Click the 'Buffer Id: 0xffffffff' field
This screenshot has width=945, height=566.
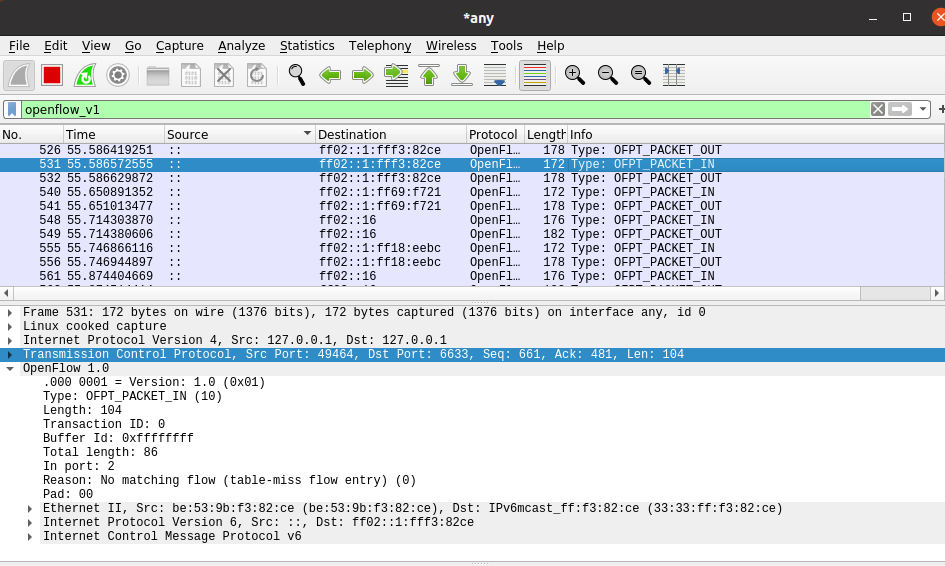(x=118, y=438)
